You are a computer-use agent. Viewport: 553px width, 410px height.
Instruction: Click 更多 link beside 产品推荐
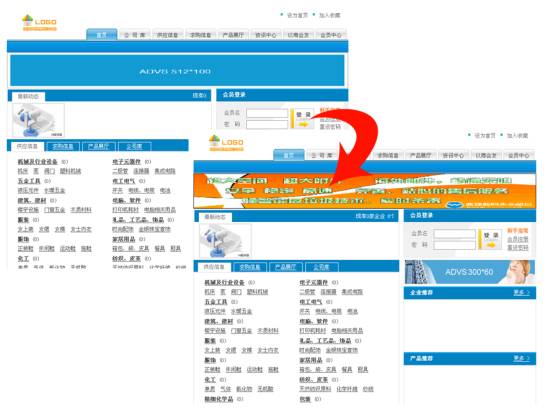click(521, 358)
